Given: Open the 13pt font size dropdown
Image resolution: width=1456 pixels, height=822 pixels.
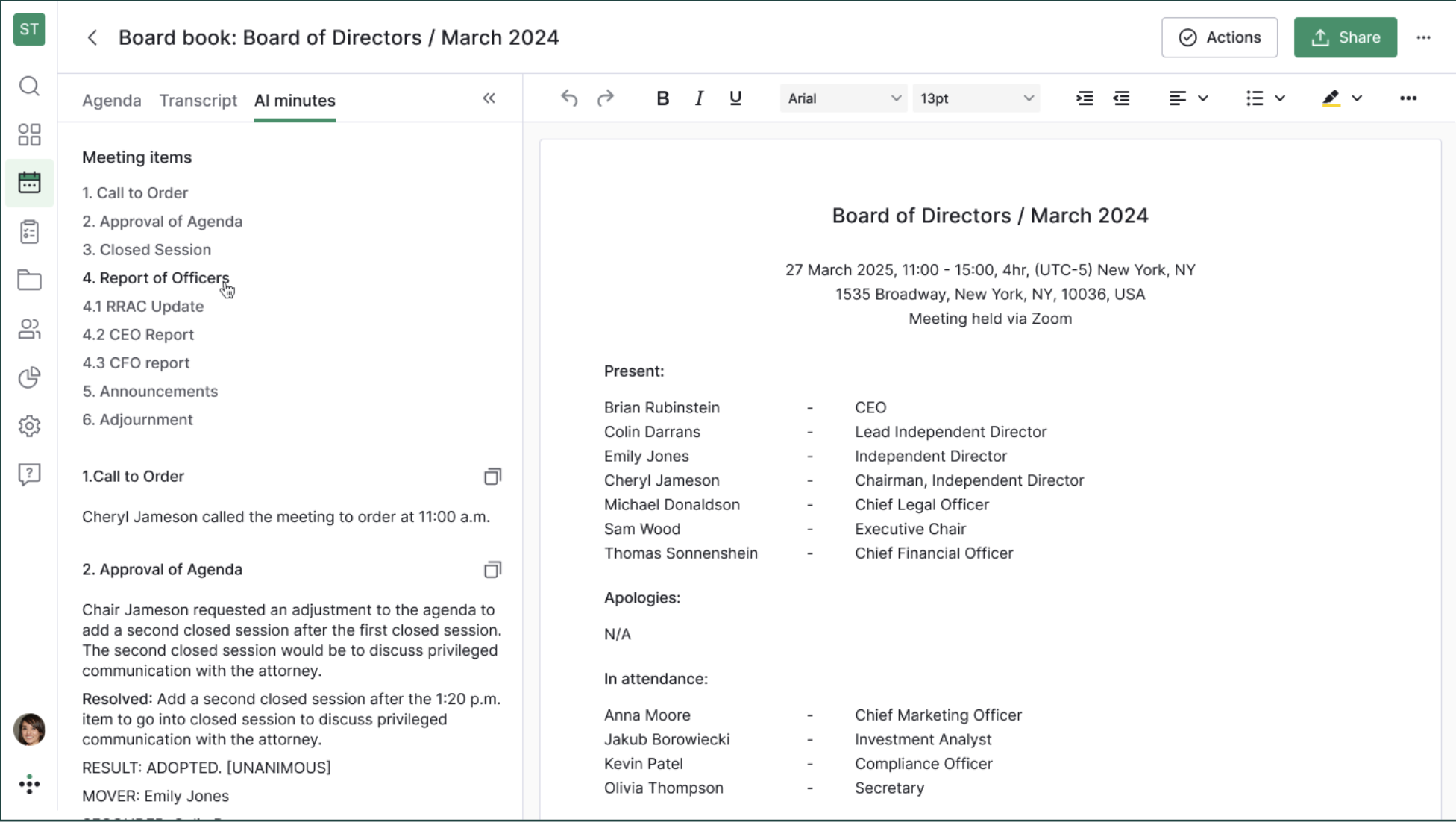Looking at the screenshot, I should [976, 98].
